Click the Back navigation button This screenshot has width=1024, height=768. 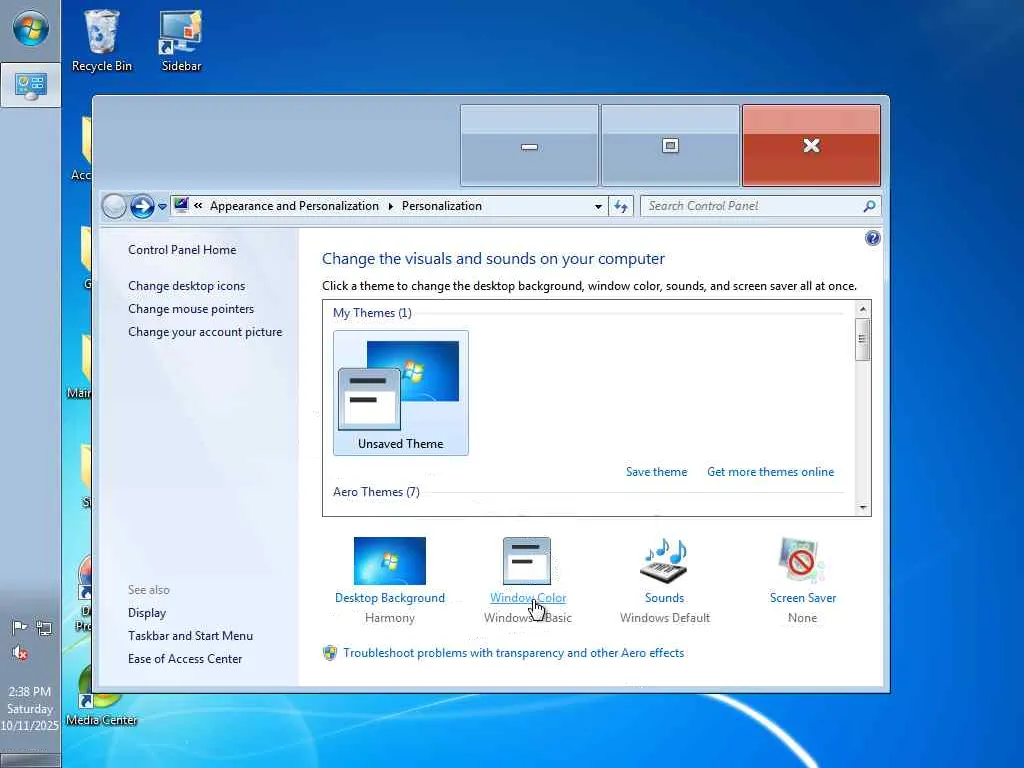(114, 206)
